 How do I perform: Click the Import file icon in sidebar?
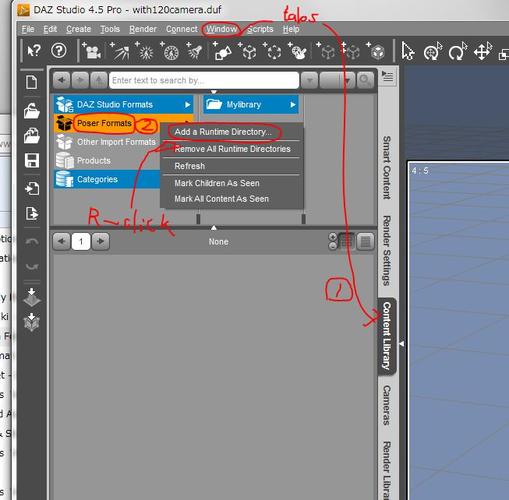[32, 189]
